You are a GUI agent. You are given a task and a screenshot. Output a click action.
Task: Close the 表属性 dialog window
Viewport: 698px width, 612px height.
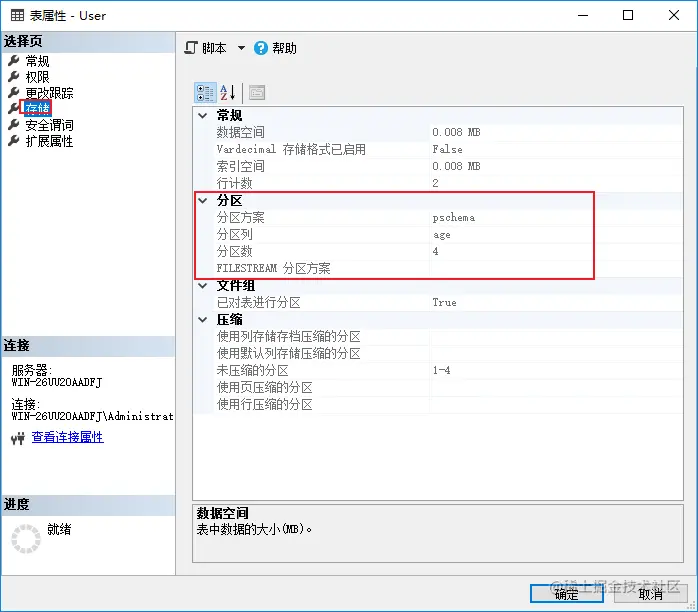tap(674, 16)
